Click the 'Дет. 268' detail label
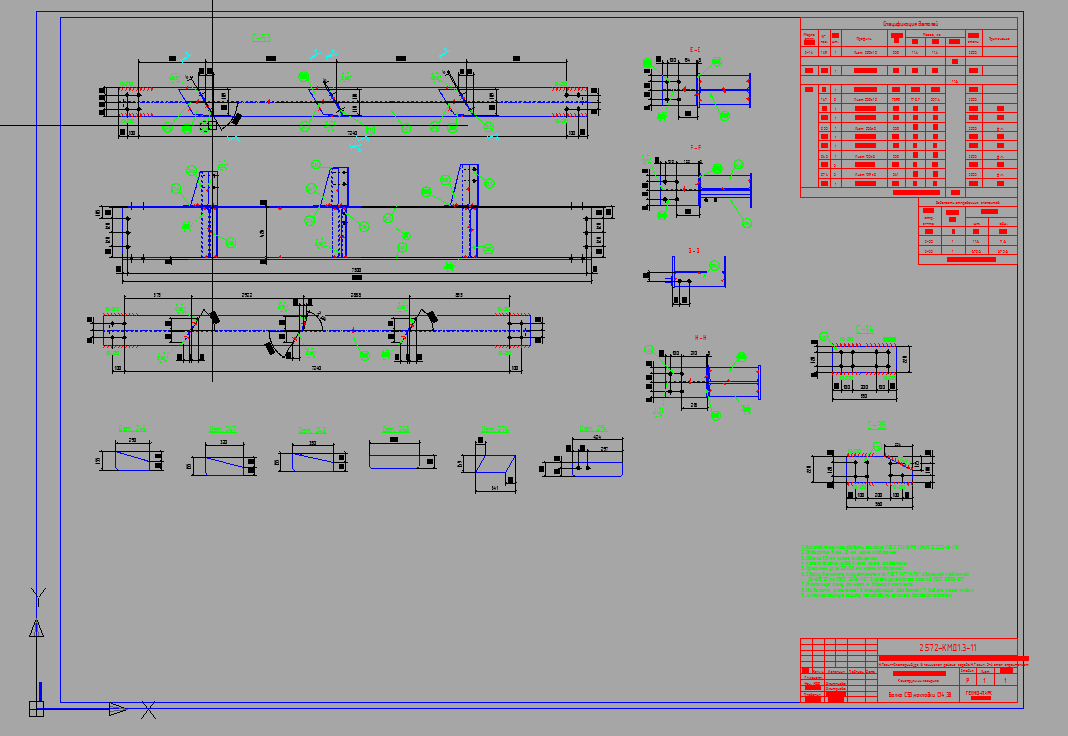Screen dimensions: 1068x736 (396, 430)
